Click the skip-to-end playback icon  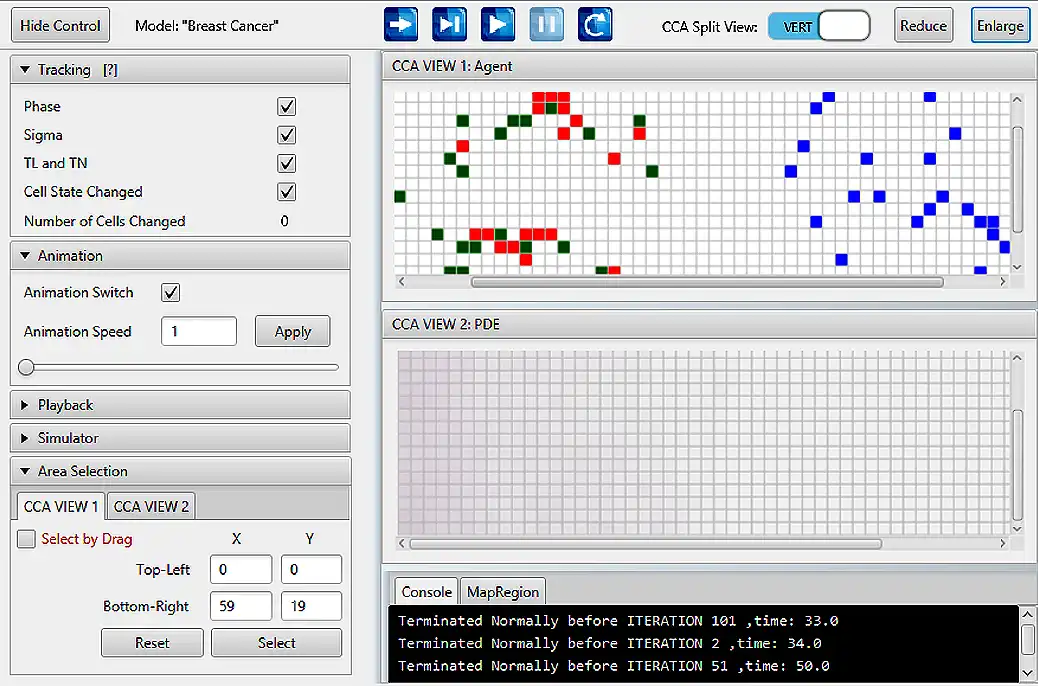click(448, 24)
